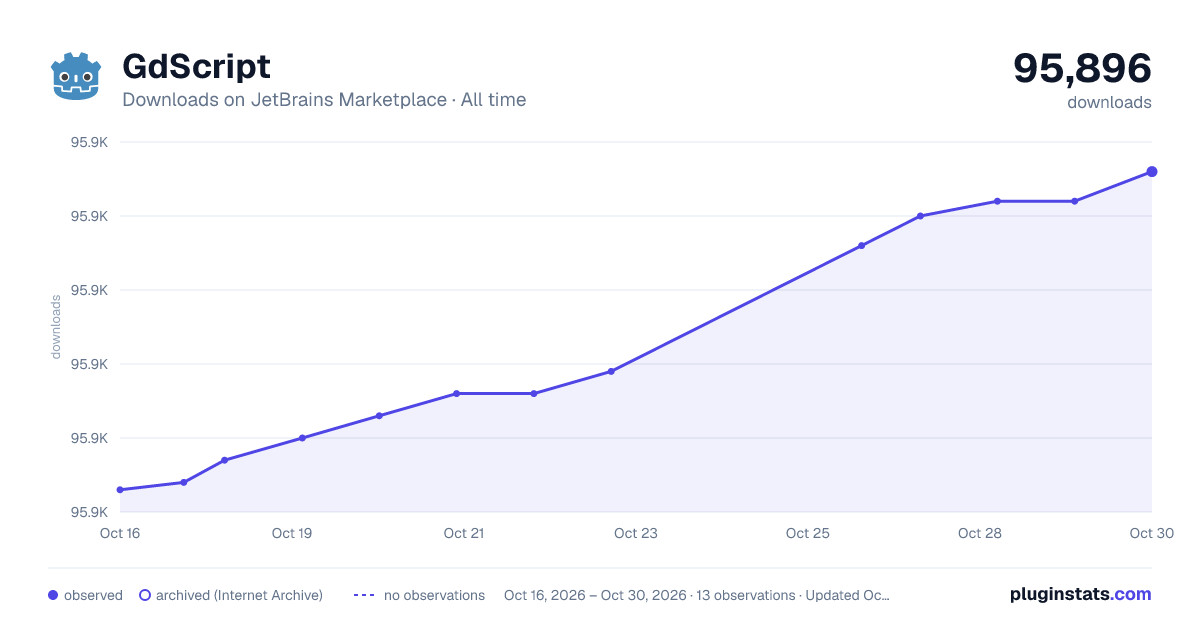The image size is (1200, 630).
Task: Click the 'no observations' legend label
Action: coord(434,595)
